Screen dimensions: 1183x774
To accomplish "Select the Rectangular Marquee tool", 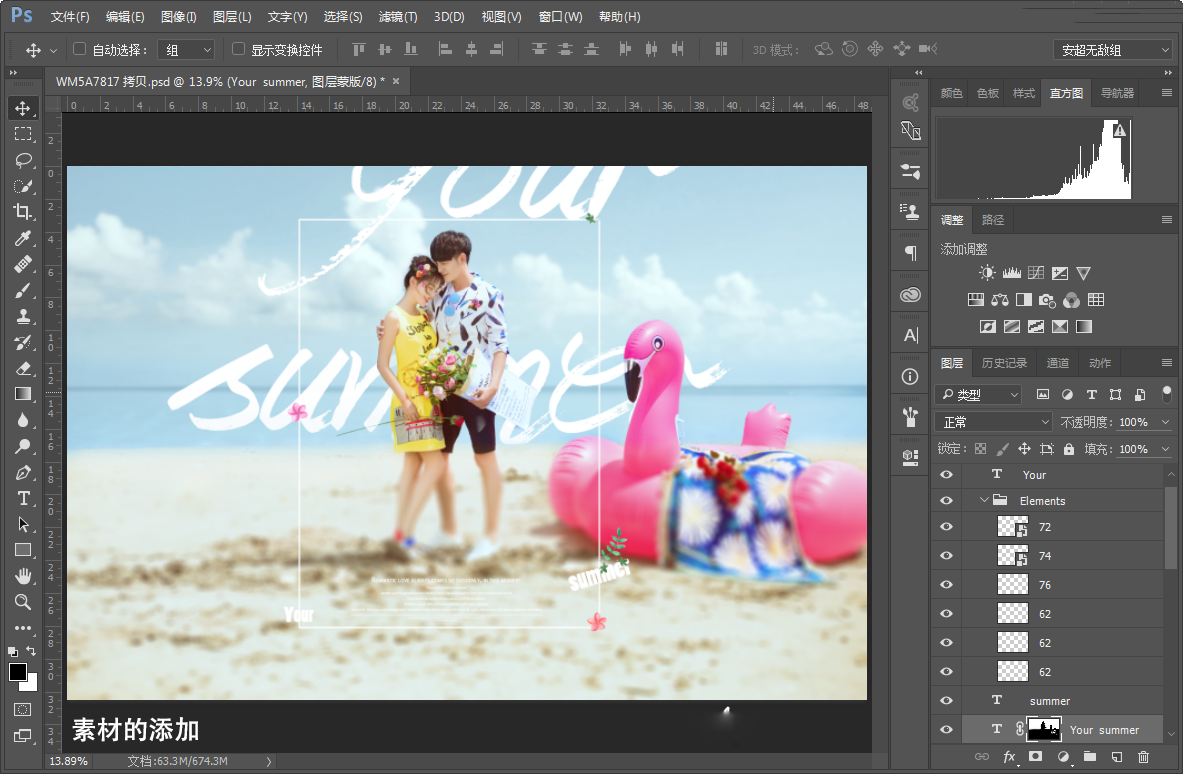I will click(23, 134).
